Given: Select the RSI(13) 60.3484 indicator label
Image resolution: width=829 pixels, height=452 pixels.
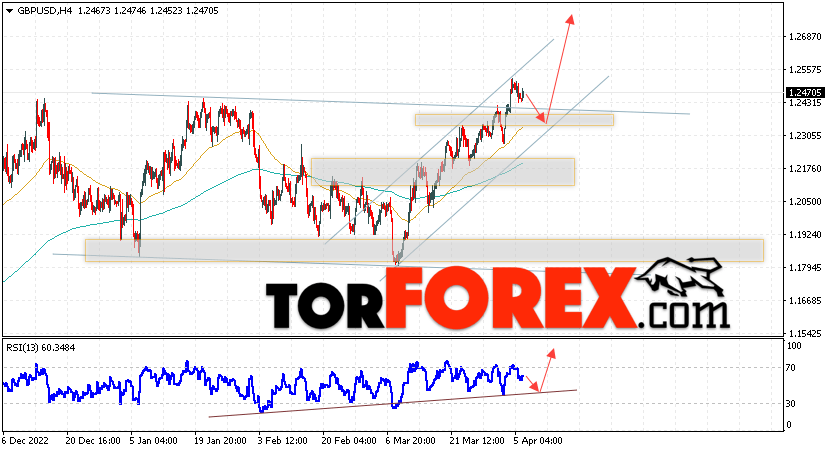Looking at the screenshot, I should tap(41, 348).
